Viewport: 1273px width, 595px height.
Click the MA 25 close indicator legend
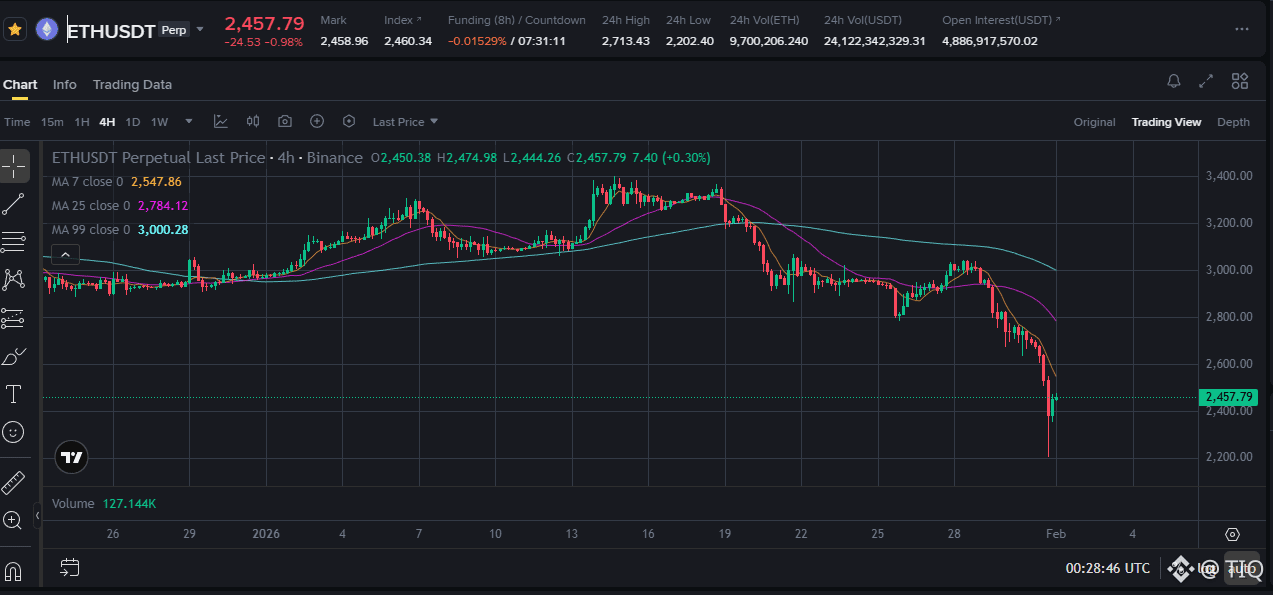coord(120,206)
